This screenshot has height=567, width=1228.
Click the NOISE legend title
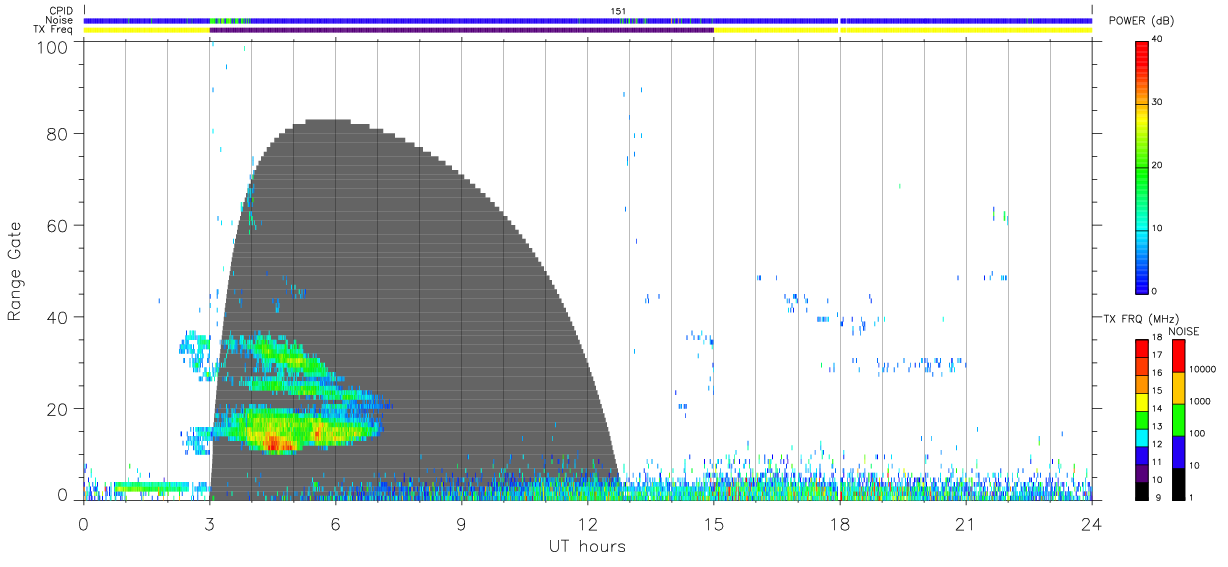pyautogui.click(x=1182, y=331)
